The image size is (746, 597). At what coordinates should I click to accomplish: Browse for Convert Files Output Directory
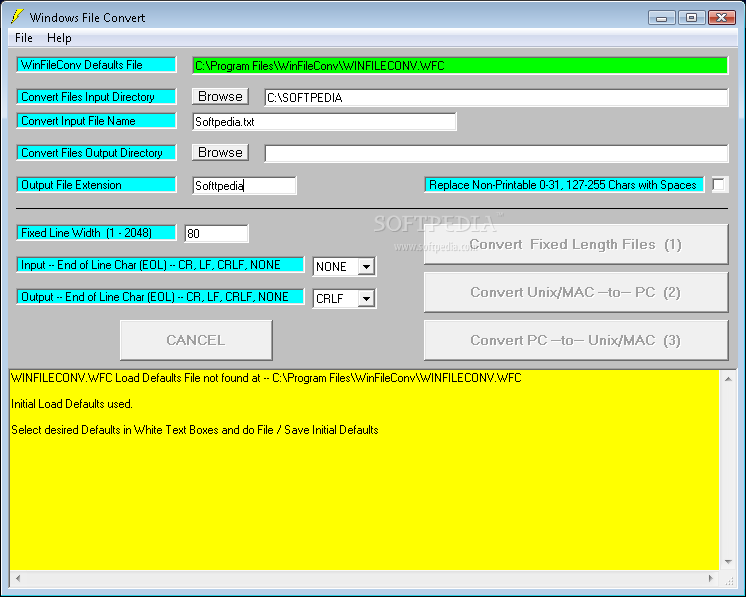220,152
